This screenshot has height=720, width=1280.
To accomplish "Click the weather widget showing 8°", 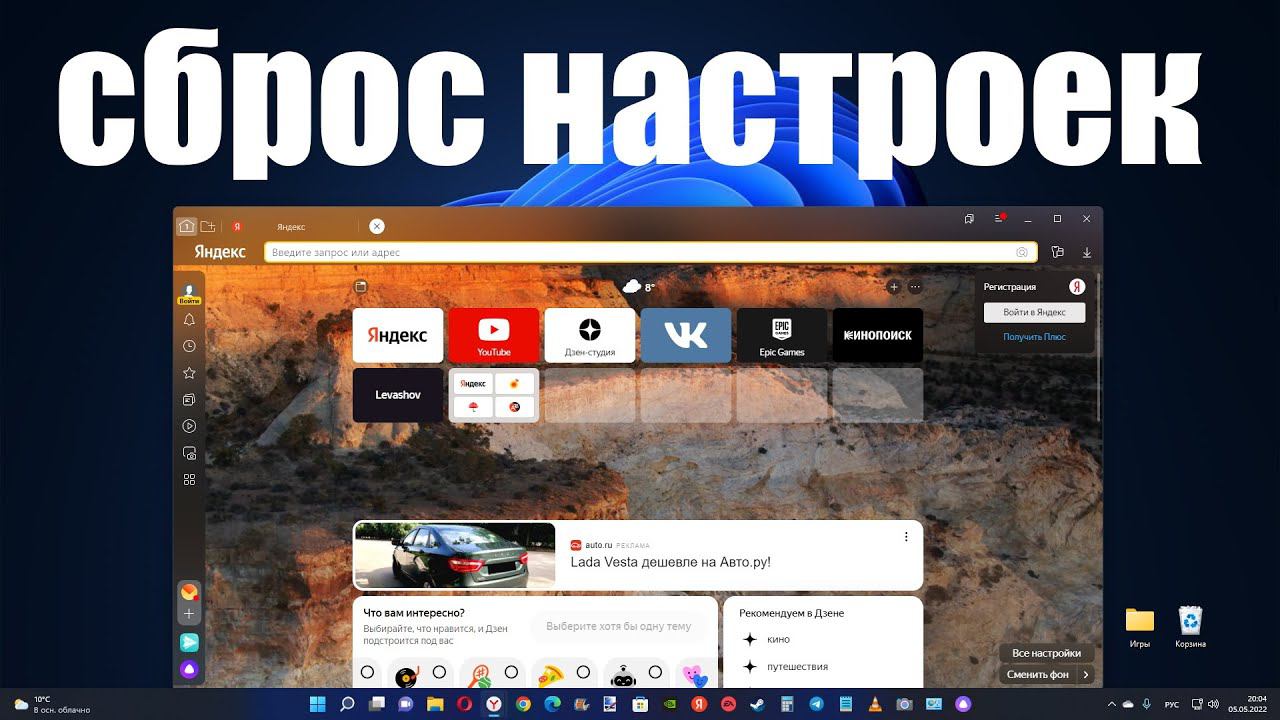I will (639, 287).
